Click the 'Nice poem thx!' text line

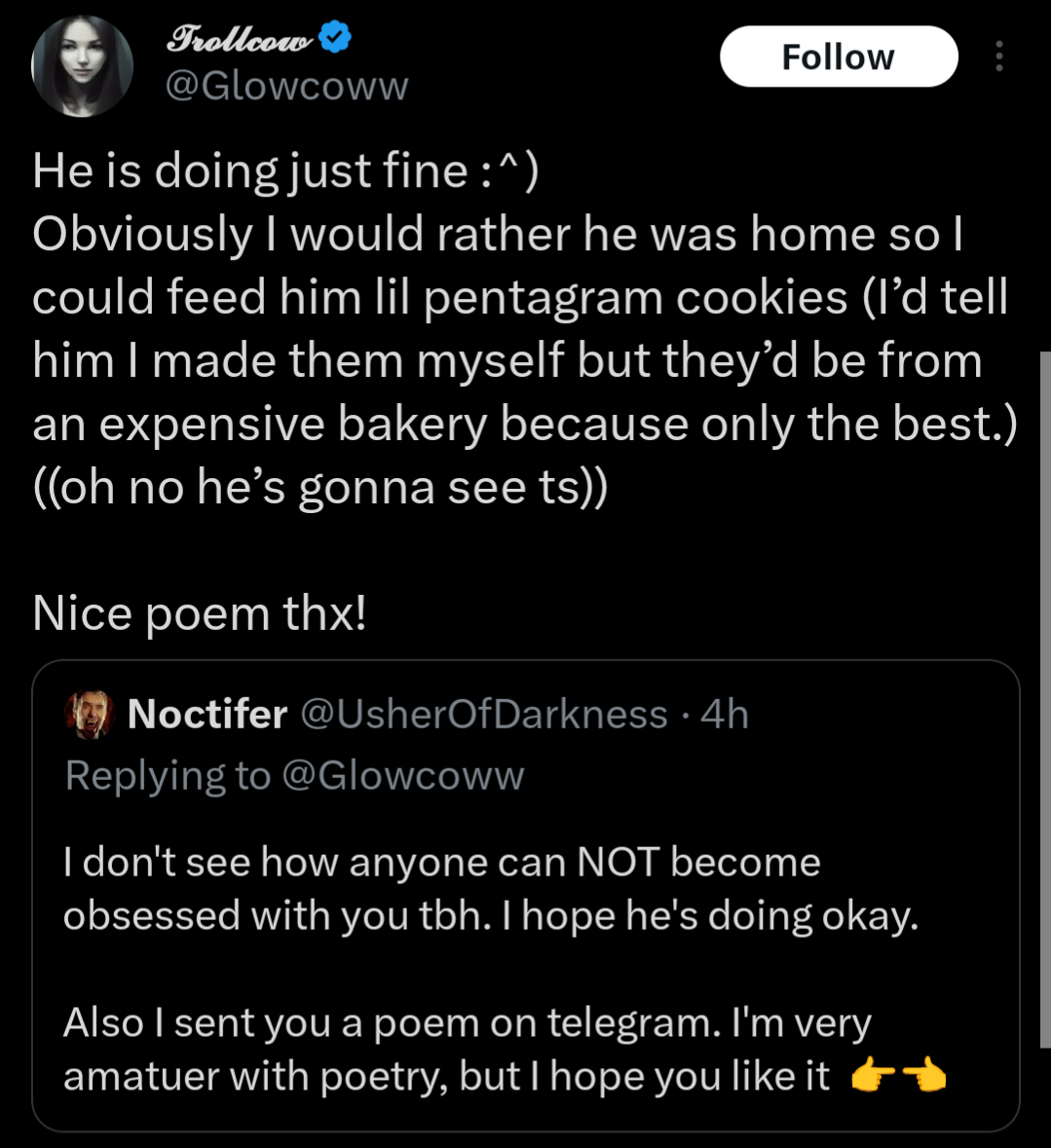199,614
